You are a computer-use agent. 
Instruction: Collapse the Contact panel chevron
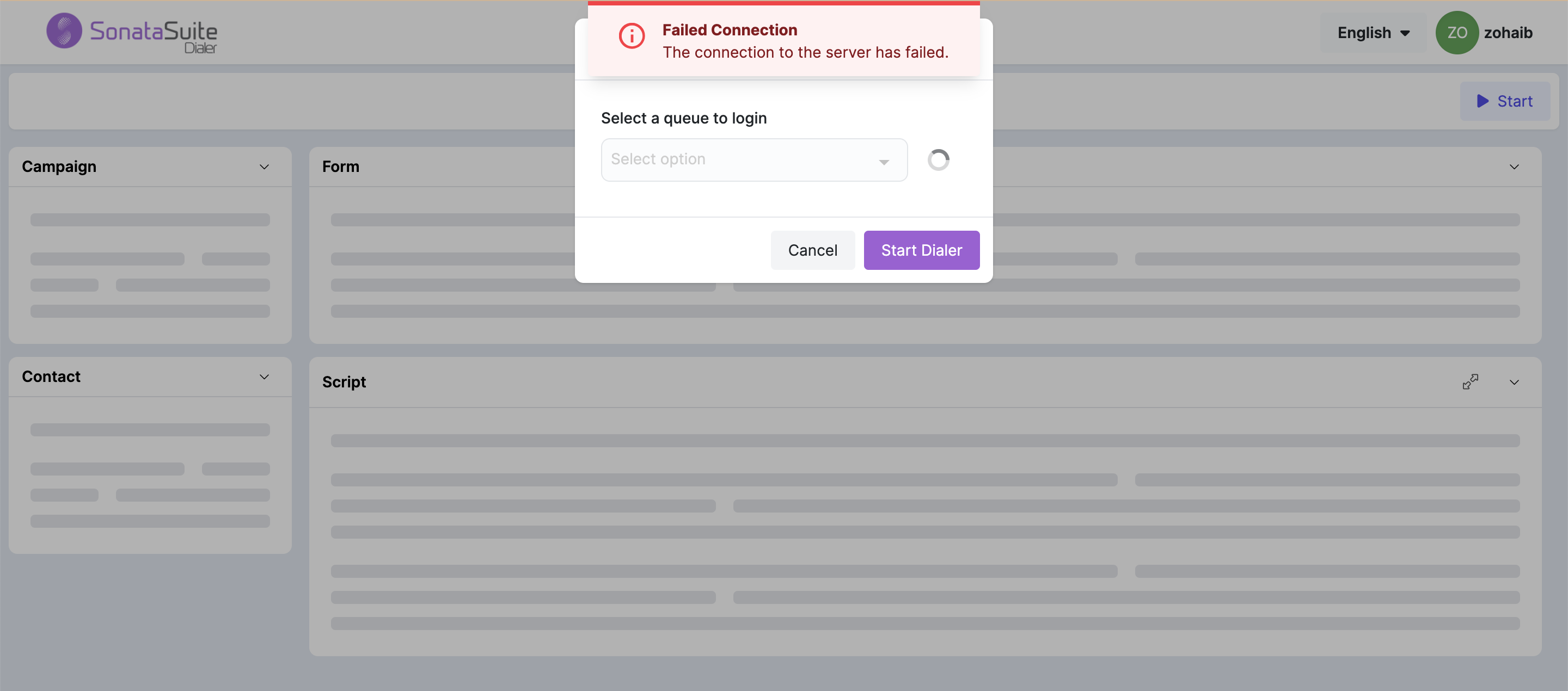click(x=264, y=377)
